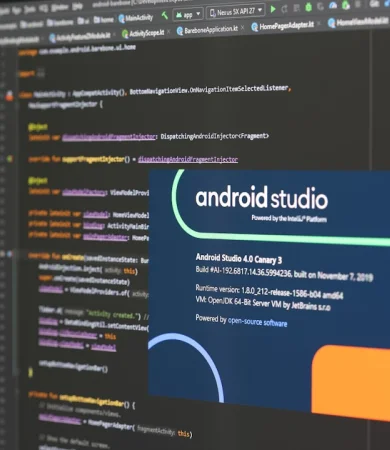Click the 'Android Studio 4.0 Canary 3' version text

(239, 258)
